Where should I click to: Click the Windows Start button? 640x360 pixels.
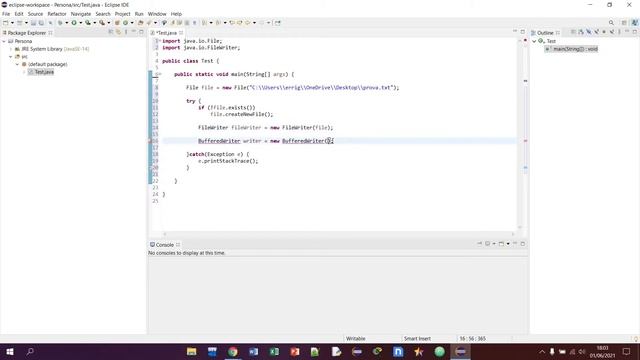10,351
